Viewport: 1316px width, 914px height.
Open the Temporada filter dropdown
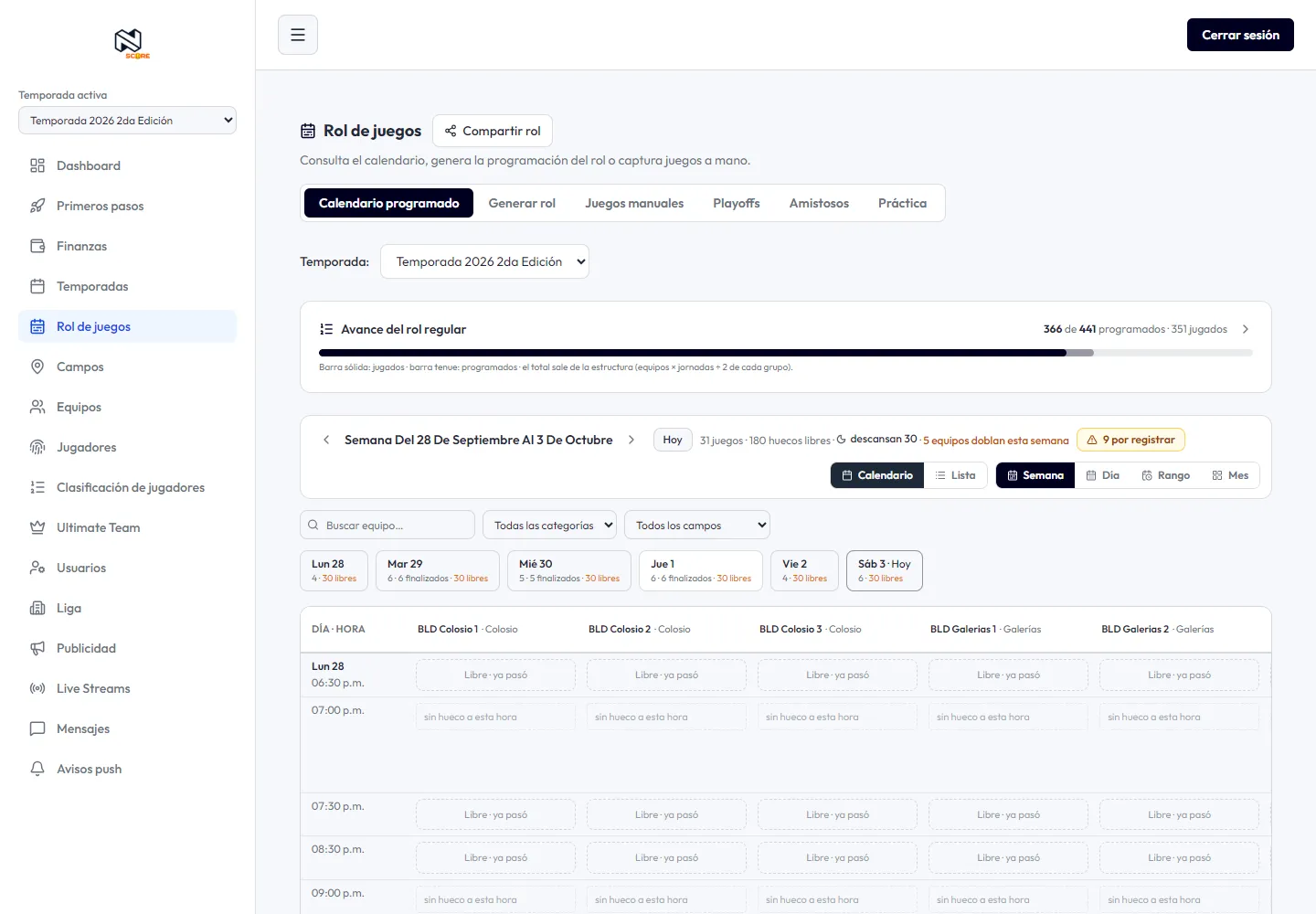point(484,261)
